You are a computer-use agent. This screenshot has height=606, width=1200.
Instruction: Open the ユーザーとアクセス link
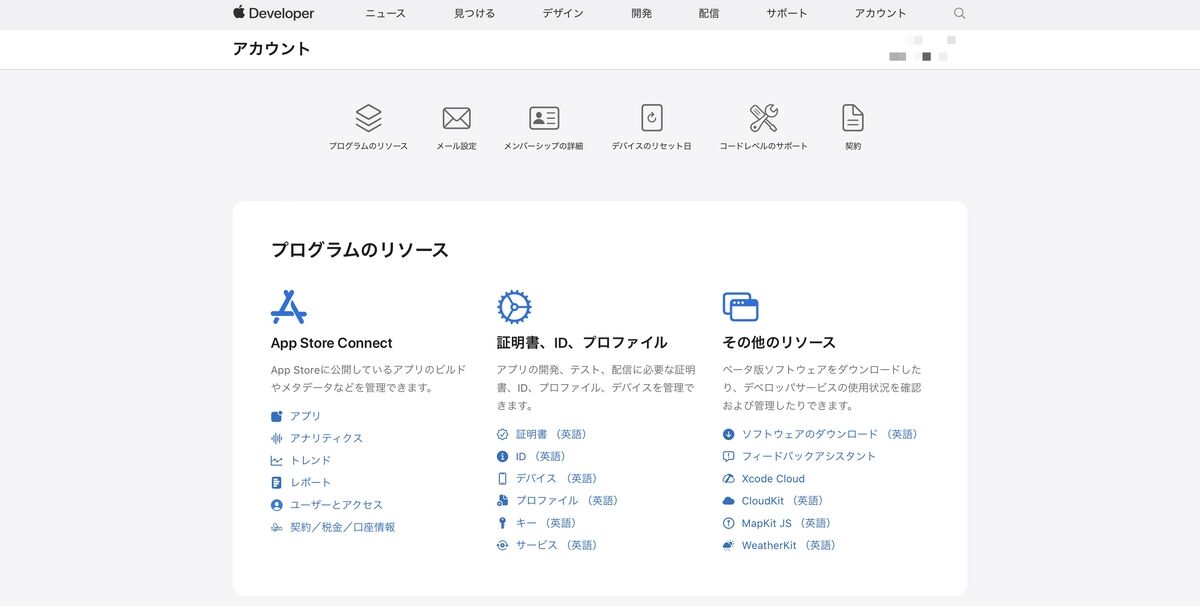tap(337, 505)
